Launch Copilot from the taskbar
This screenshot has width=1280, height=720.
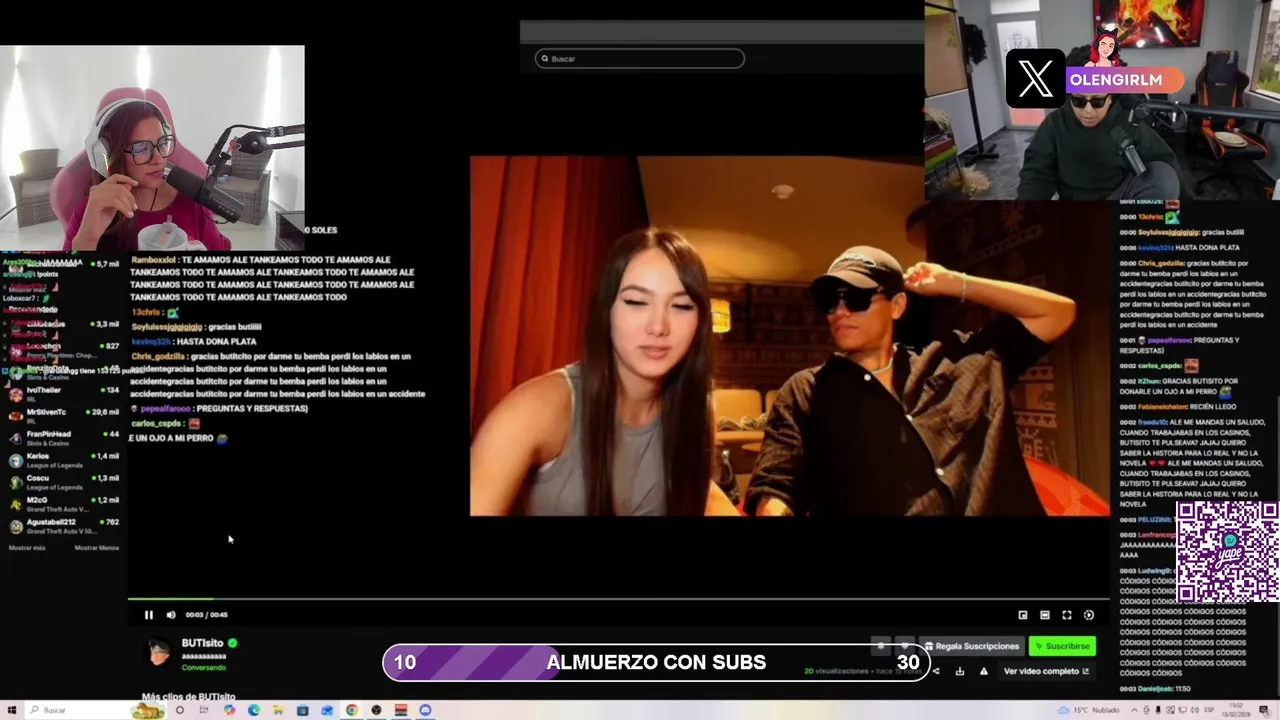tap(229, 710)
